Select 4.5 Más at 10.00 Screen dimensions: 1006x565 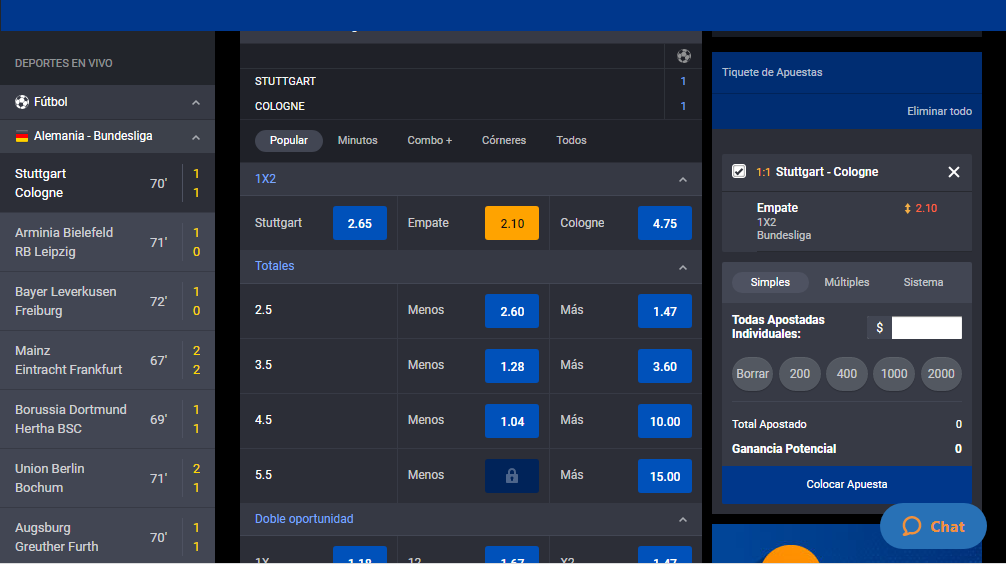(665, 421)
